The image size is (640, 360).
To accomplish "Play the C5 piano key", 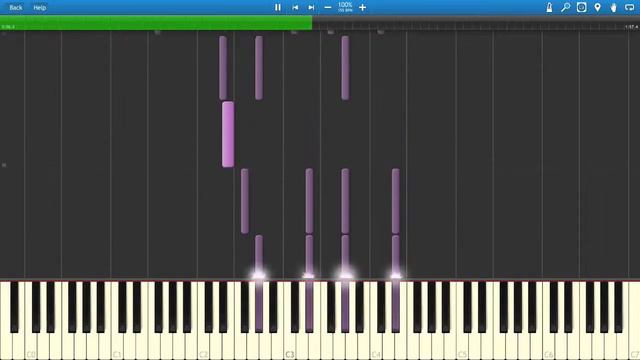I will [x=462, y=347].
